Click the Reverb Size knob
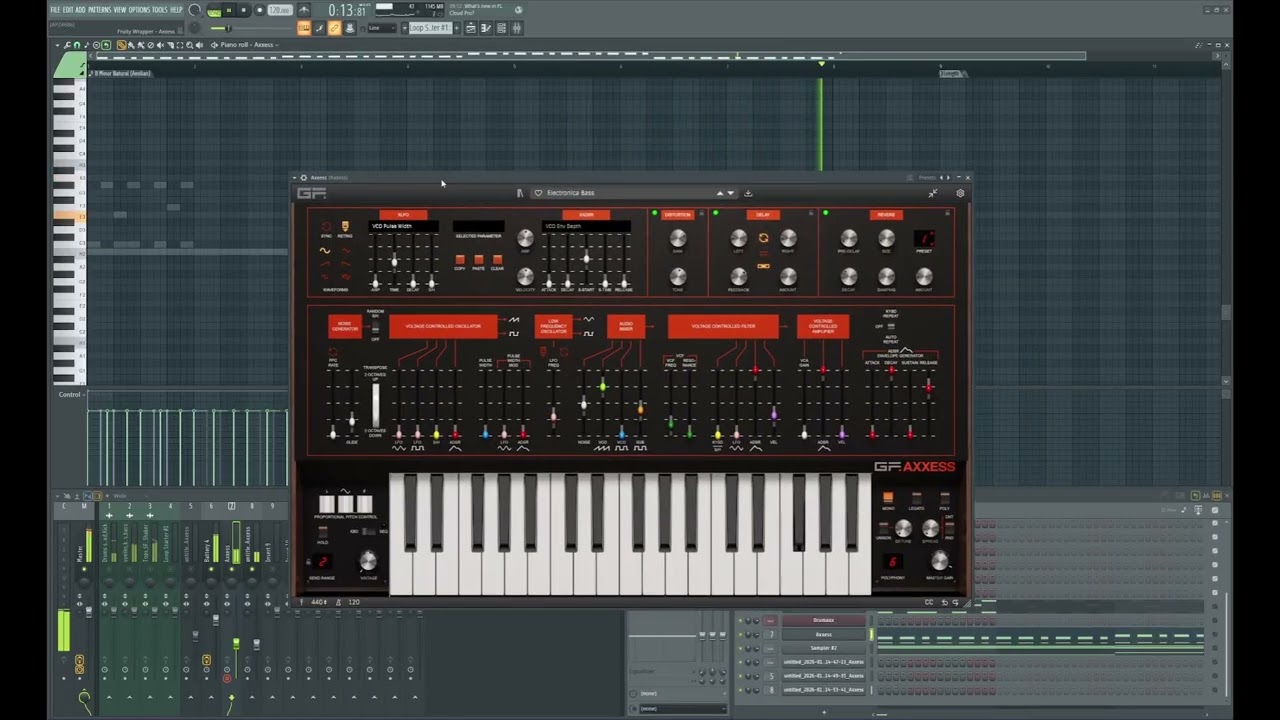Image resolution: width=1280 pixels, height=720 pixels. click(886, 238)
